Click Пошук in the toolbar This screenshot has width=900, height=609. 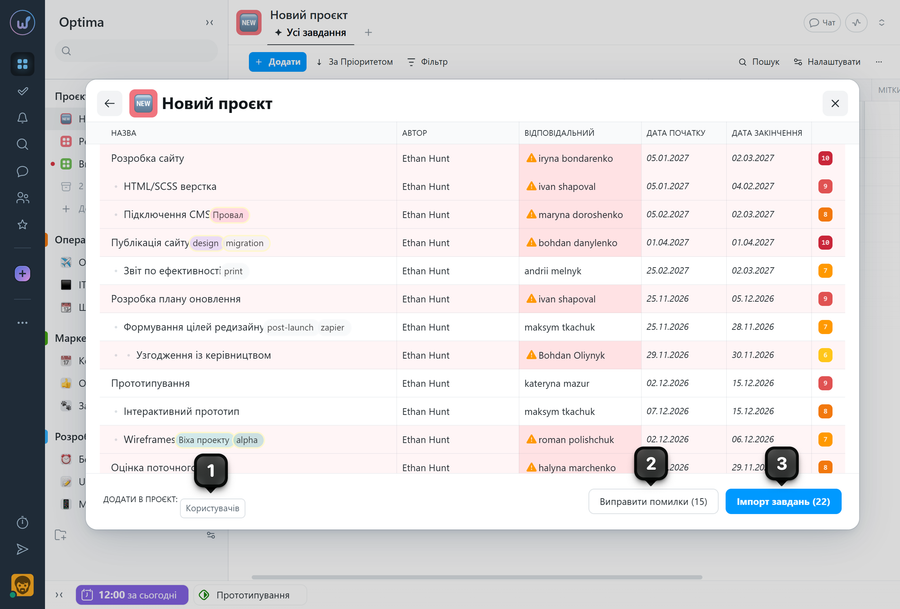759,62
